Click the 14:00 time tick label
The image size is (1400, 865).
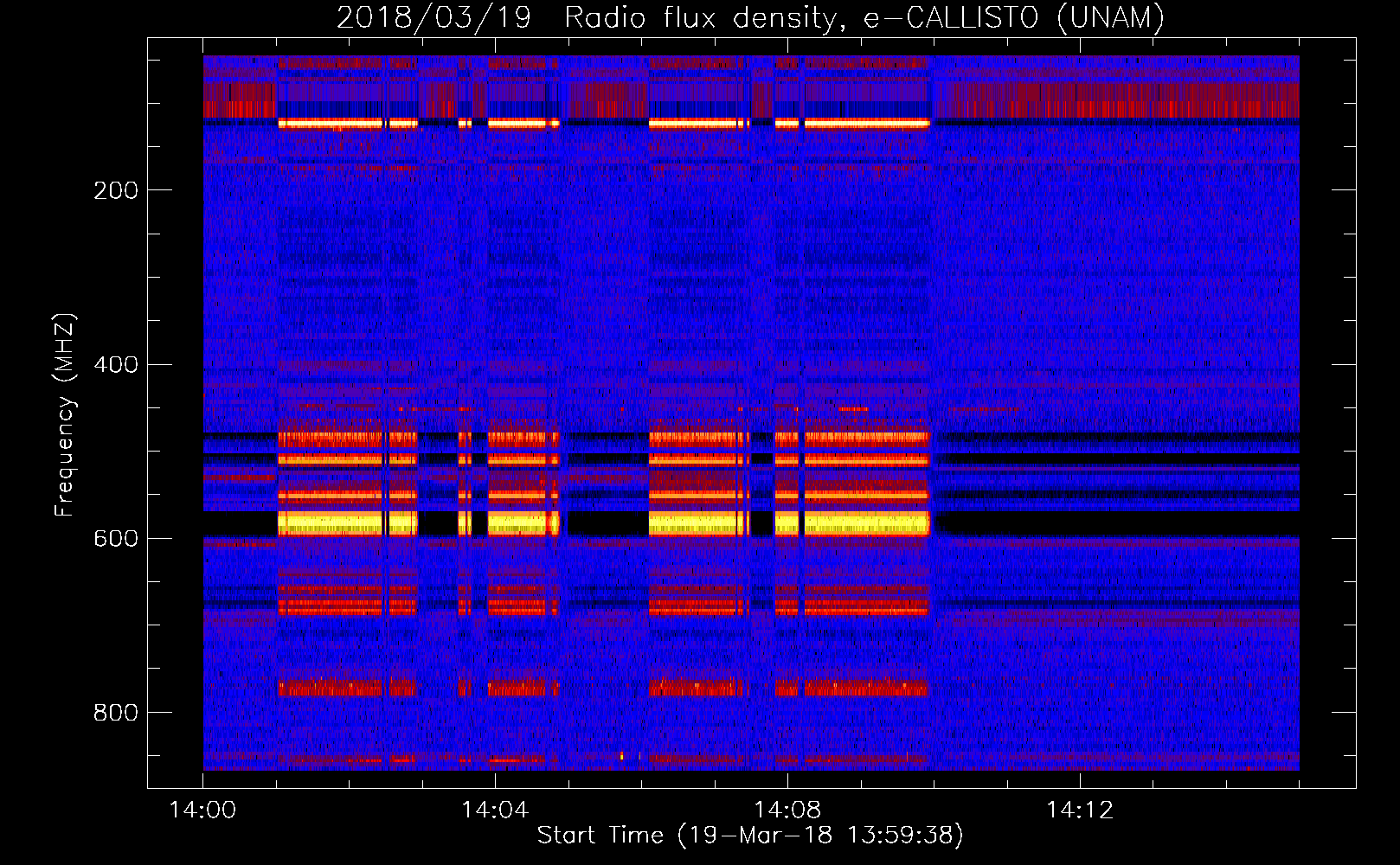202,810
